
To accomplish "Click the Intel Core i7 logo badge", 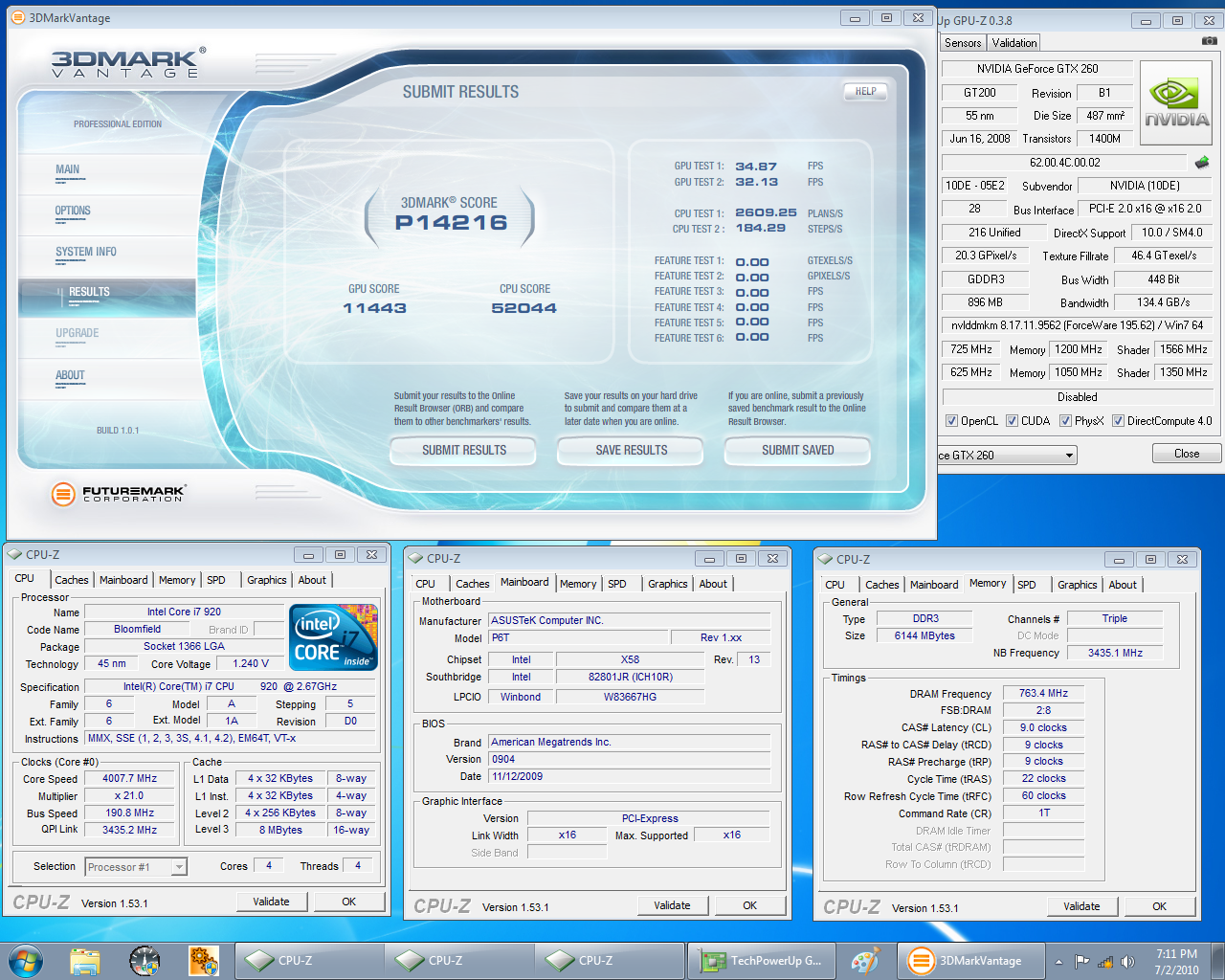I will [333, 637].
